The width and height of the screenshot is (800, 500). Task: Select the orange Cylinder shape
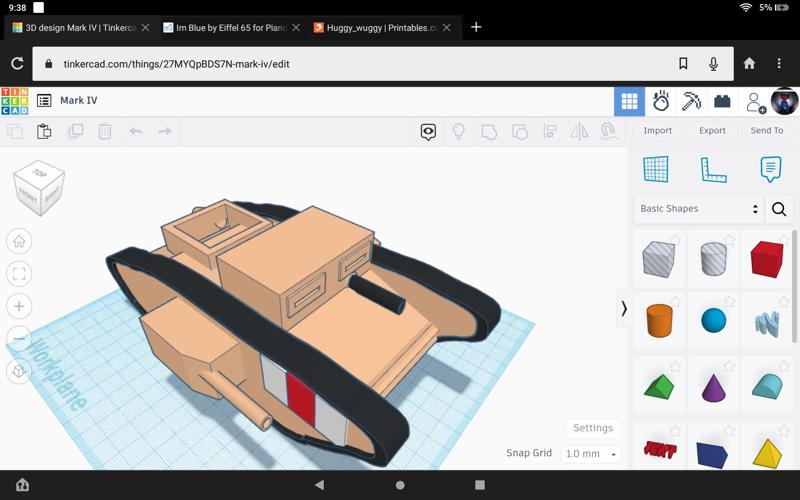click(x=659, y=321)
